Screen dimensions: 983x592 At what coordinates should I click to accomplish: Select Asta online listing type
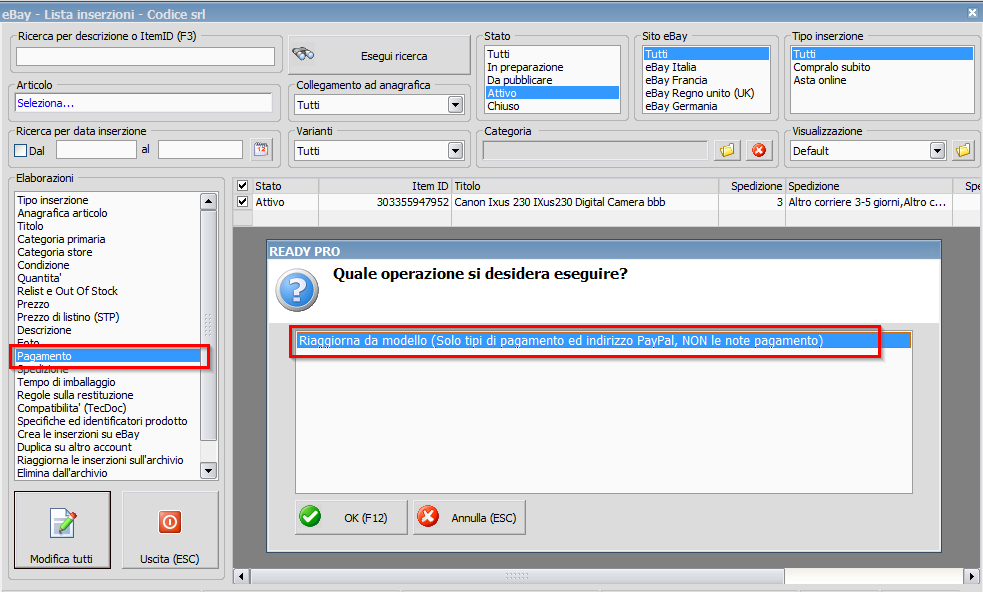point(882,80)
